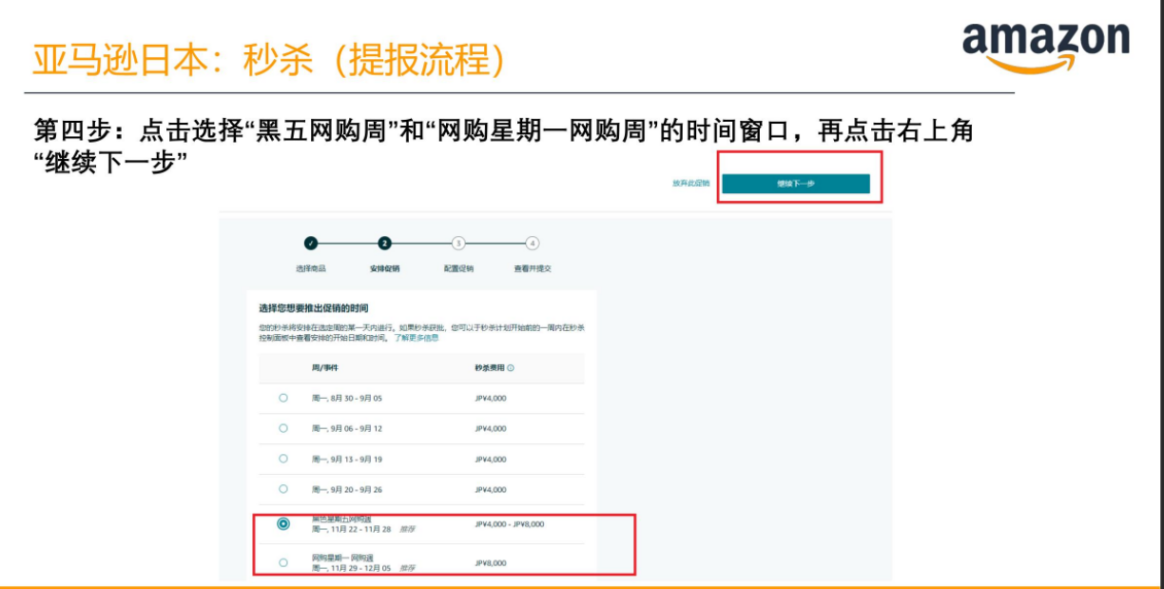Select the 网购星期一网购周 radio button

click(283, 560)
